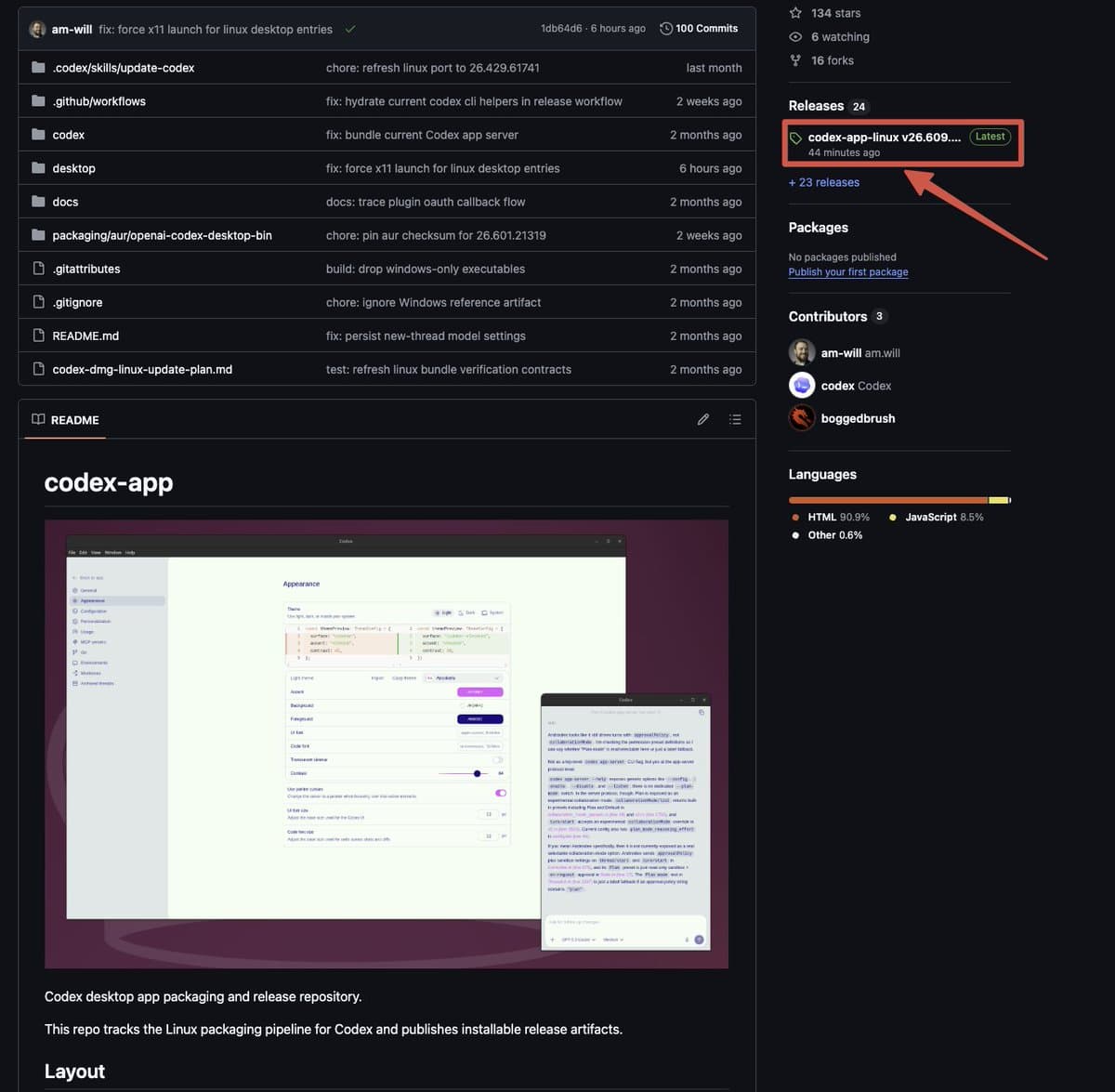Viewport: 1115px width, 1092px height.
Task: Open the README.md file
Action: tap(85, 335)
